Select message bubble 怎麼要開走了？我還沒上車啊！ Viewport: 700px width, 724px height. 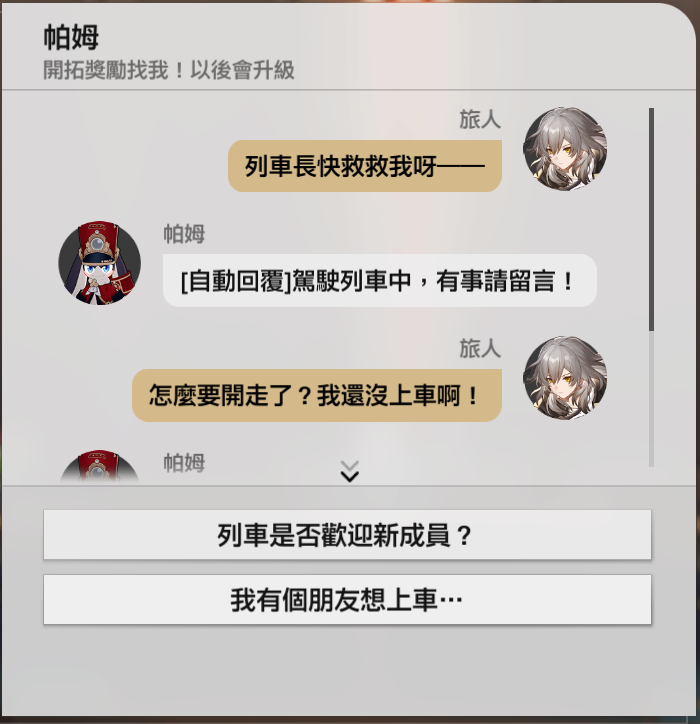point(317,395)
